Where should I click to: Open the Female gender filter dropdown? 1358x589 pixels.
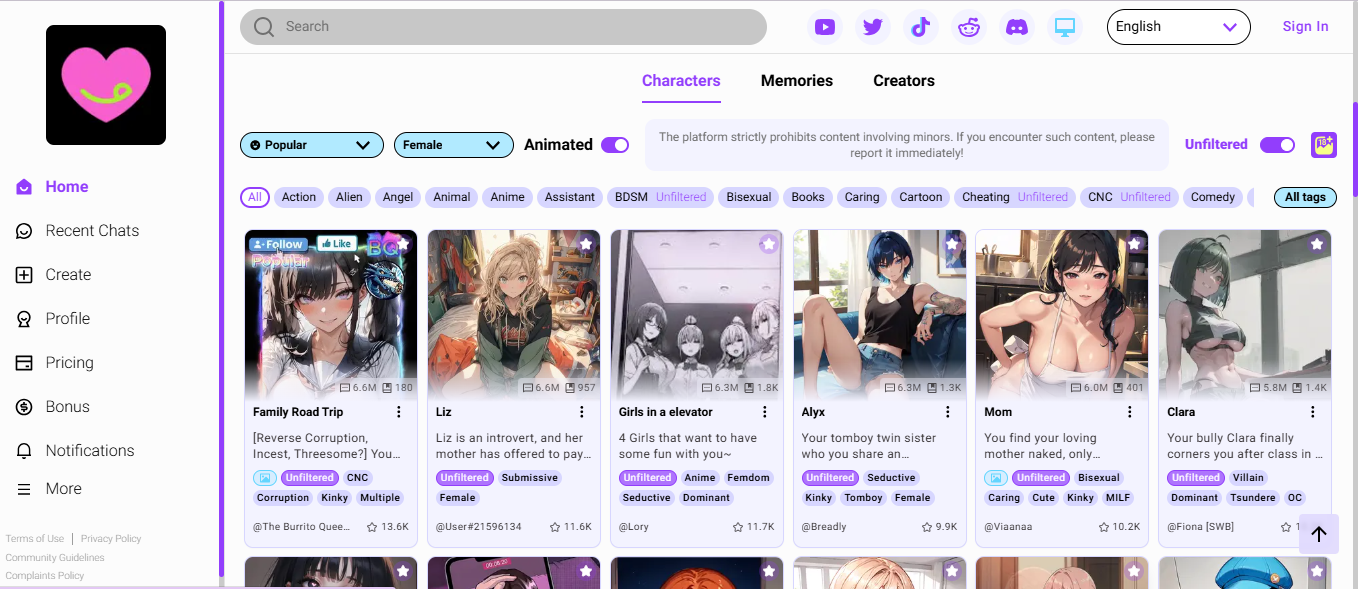pyautogui.click(x=453, y=145)
